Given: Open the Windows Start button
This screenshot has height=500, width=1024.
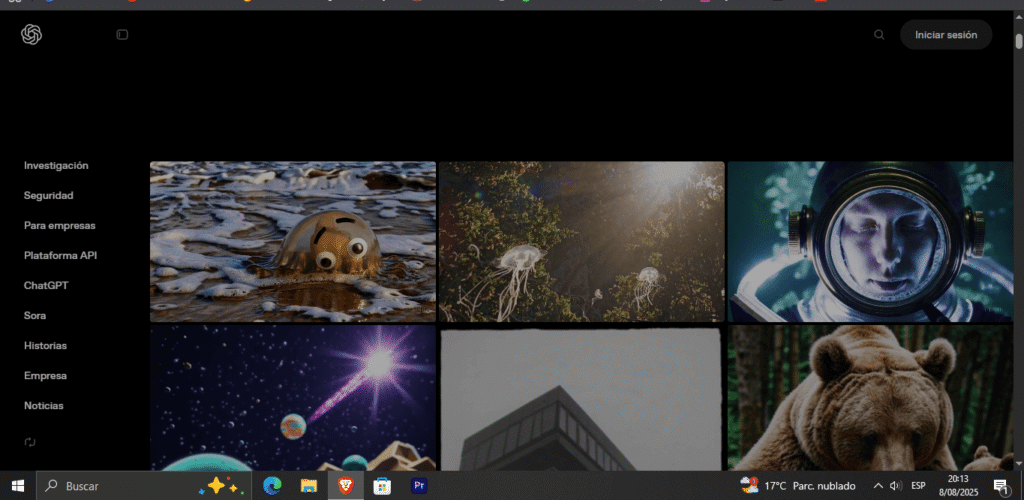Looking at the screenshot, I should [18, 486].
